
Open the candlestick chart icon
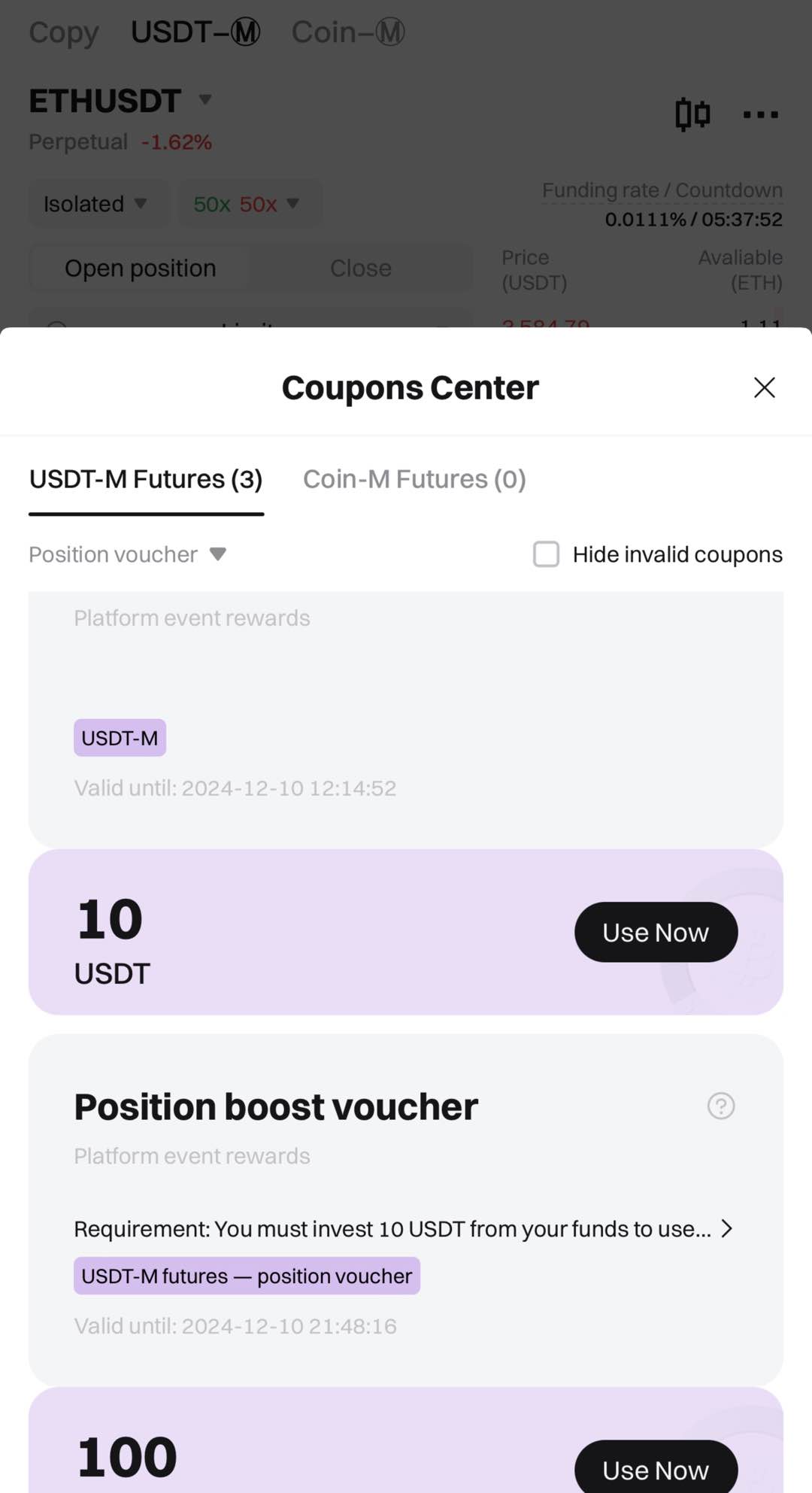692,114
